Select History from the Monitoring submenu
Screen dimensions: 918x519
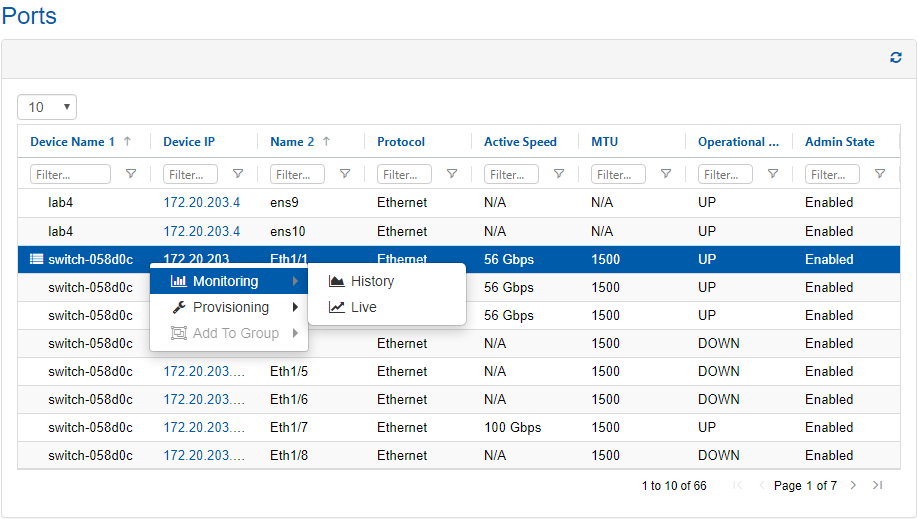pos(372,281)
